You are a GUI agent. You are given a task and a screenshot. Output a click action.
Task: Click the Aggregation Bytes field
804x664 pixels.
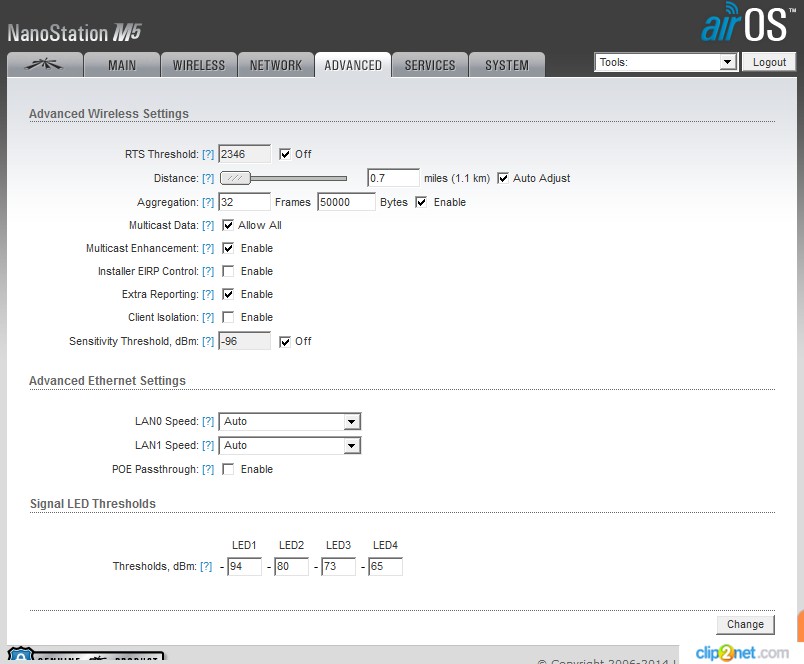click(346, 203)
